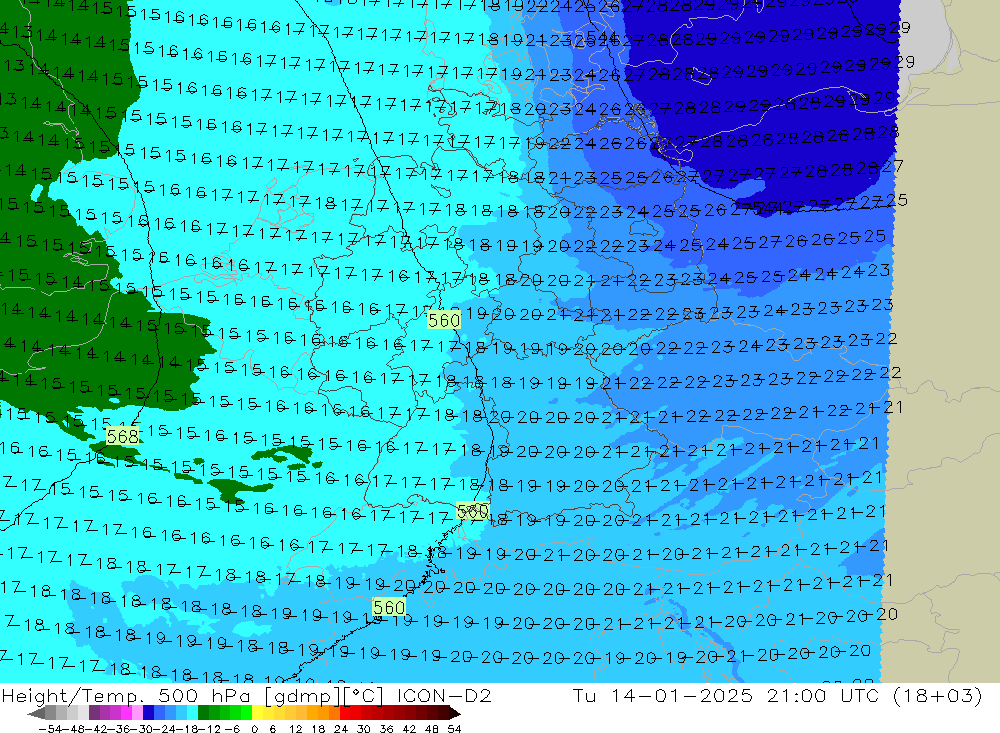The image size is (1000, 733).
Task: Click the legend scale value 0
Action: 254,729
